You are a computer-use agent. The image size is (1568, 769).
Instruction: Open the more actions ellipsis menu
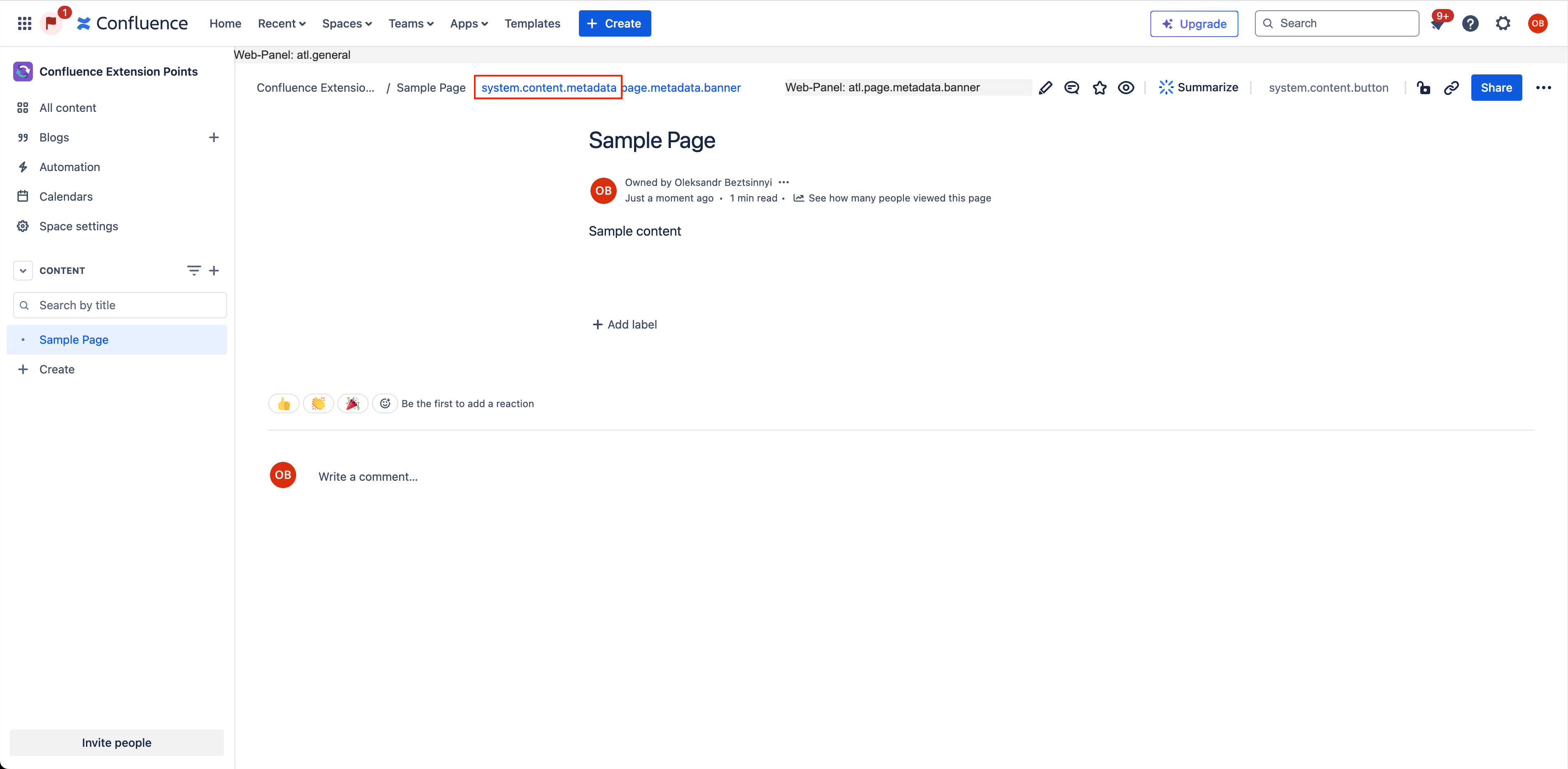click(1544, 88)
